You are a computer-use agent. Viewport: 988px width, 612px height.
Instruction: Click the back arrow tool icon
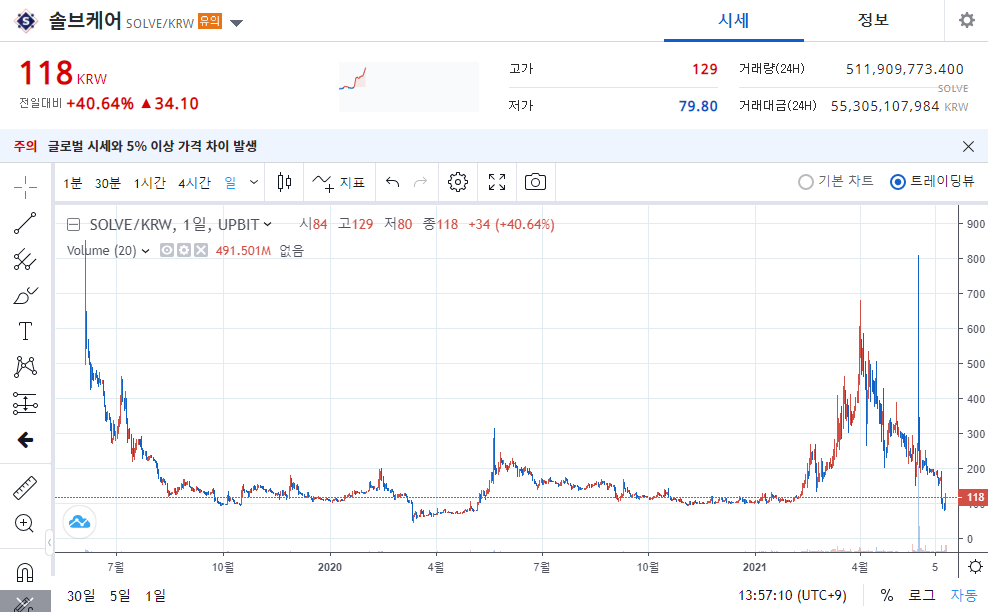coord(25,439)
